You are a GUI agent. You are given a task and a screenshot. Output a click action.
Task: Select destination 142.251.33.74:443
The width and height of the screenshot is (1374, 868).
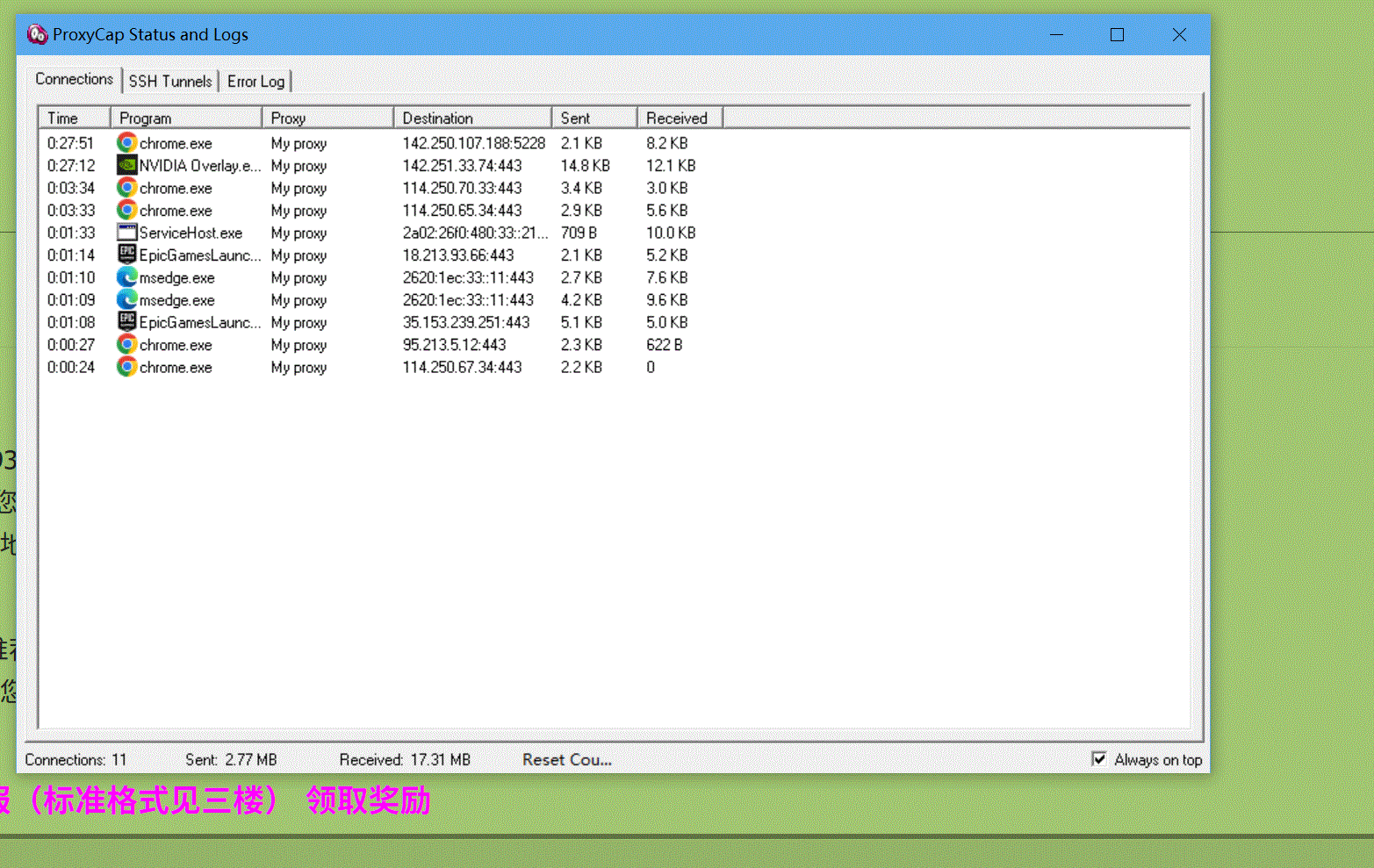[x=463, y=165]
